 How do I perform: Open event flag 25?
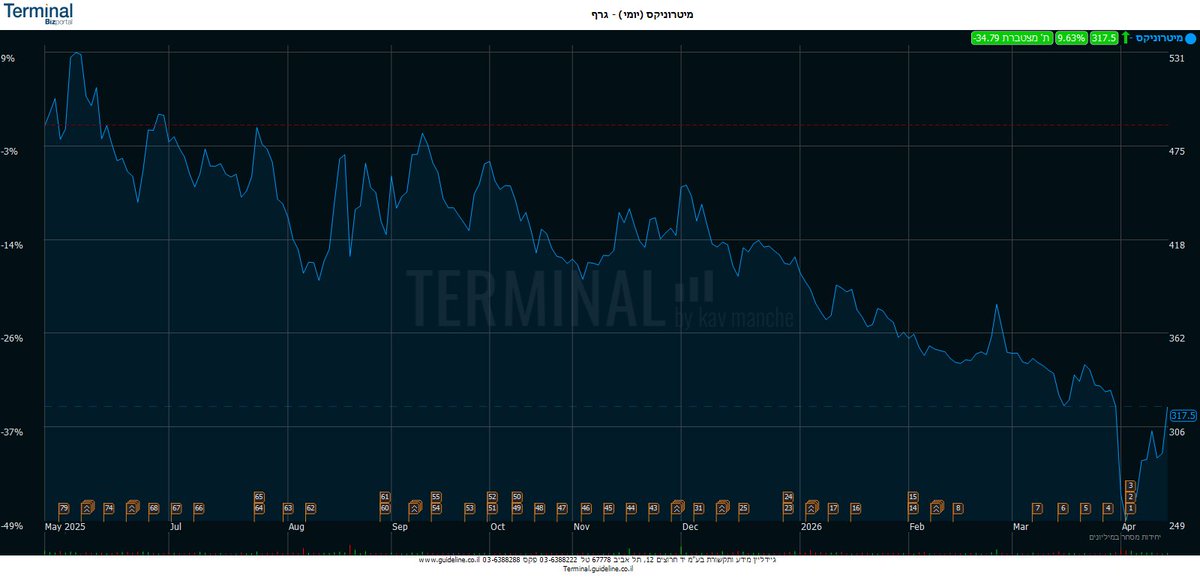(x=744, y=508)
